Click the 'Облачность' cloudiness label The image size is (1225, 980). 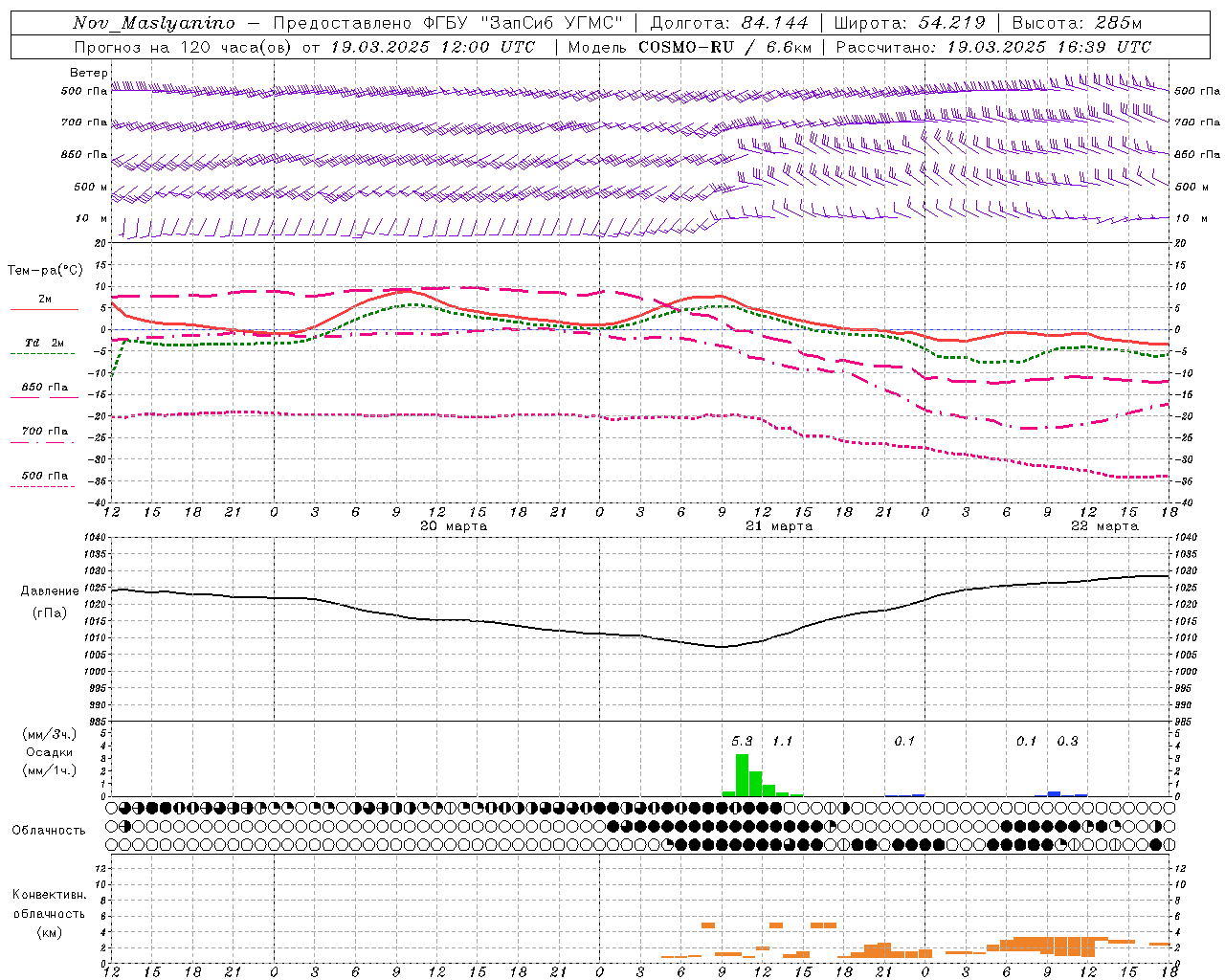click(49, 830)
